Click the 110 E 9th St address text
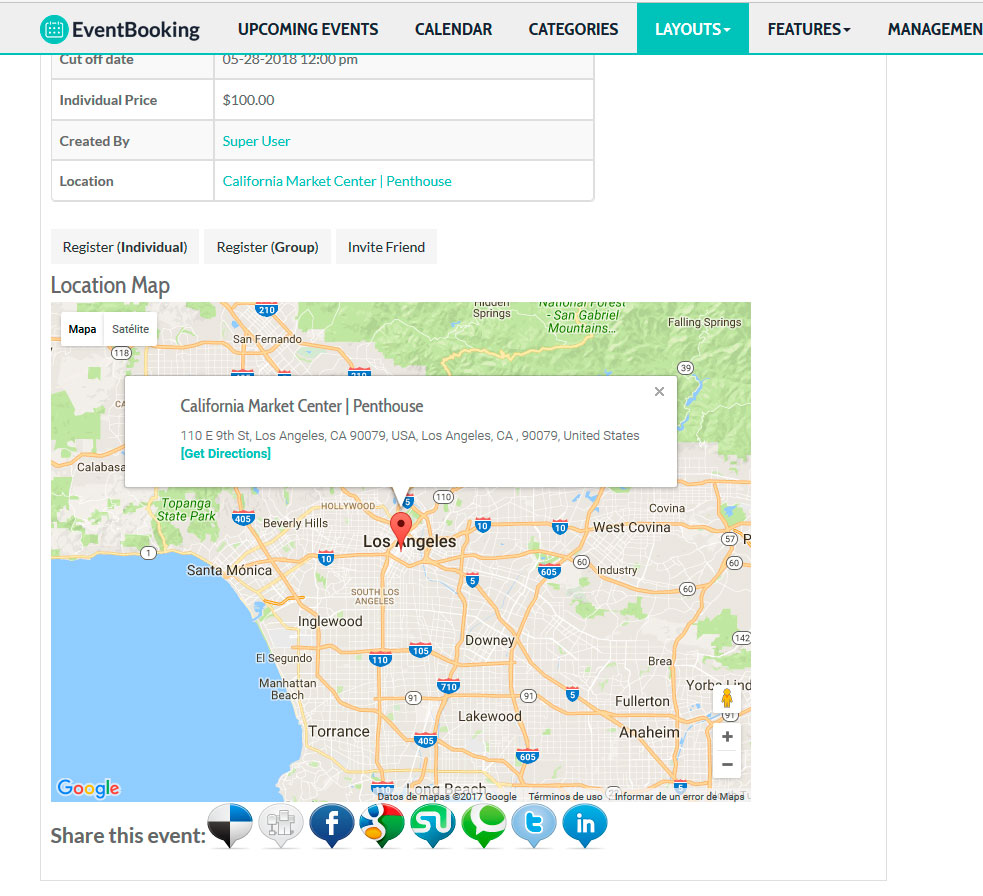The image size is (983, 896). coord(410,436)
